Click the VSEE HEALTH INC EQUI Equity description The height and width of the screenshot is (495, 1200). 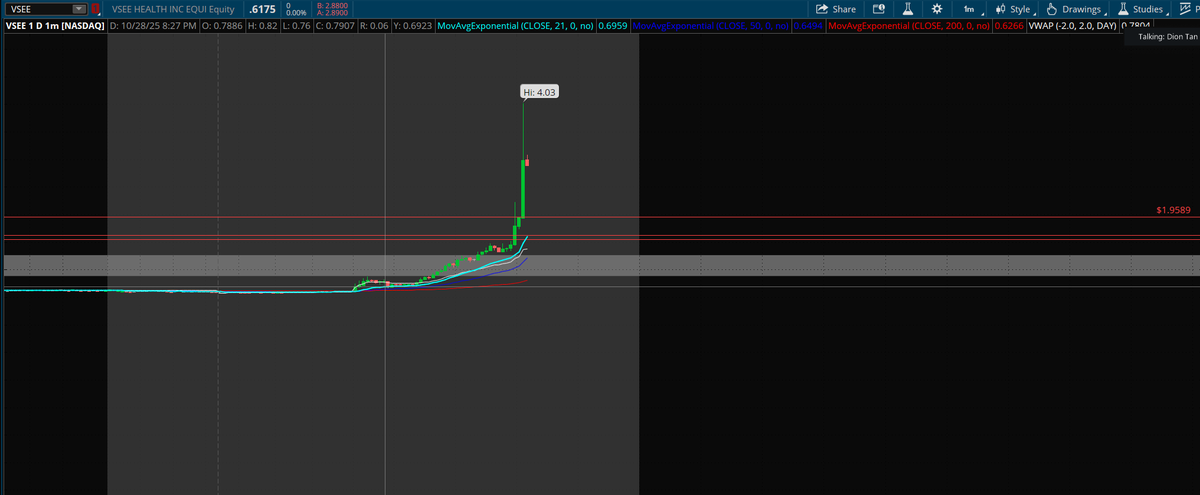pos(173,9)
